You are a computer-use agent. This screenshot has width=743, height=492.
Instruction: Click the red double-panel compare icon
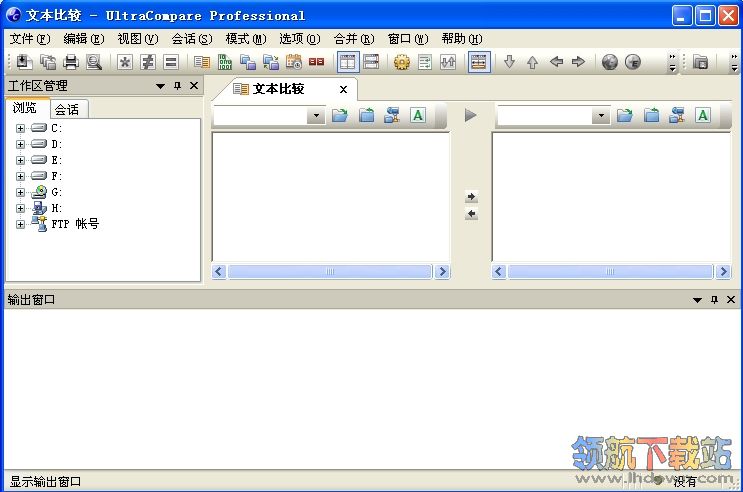317,62
